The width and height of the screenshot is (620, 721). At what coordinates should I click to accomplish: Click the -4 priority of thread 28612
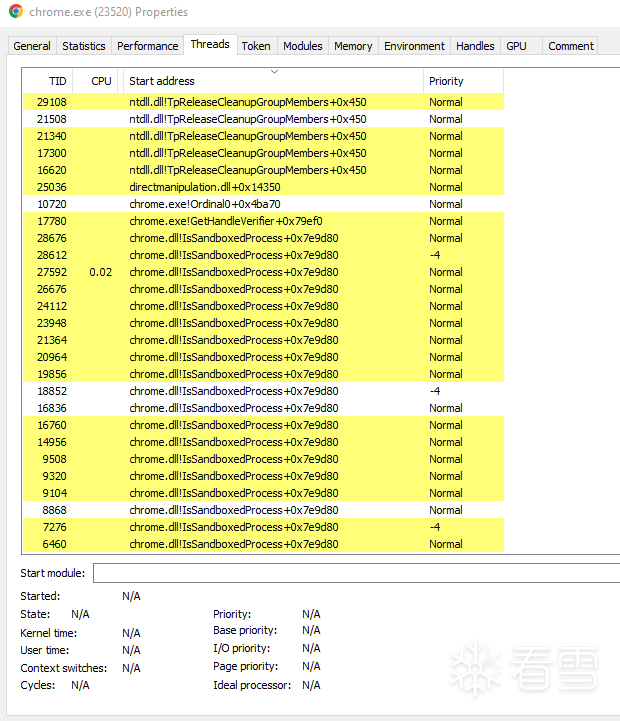(x=435, y=255)
